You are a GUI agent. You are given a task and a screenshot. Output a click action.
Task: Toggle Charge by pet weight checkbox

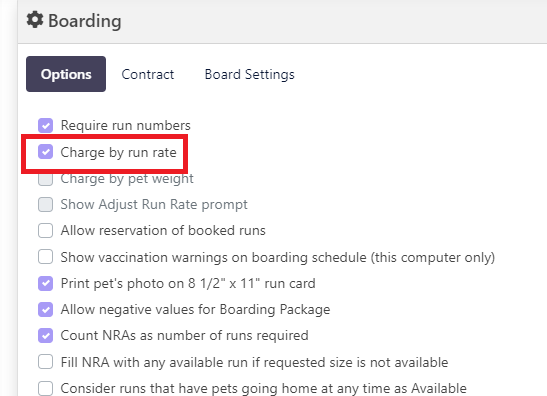[x=45, y=179]
